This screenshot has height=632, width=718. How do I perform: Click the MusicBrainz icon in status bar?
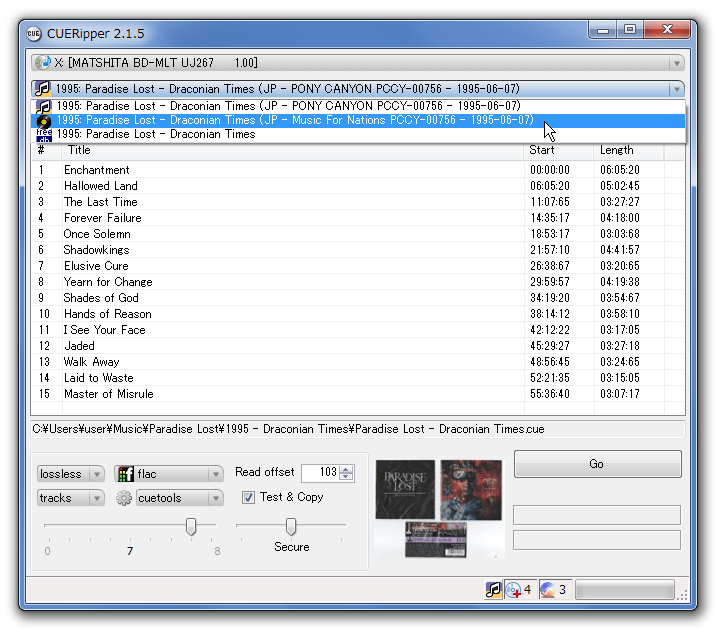pos(493,589)
